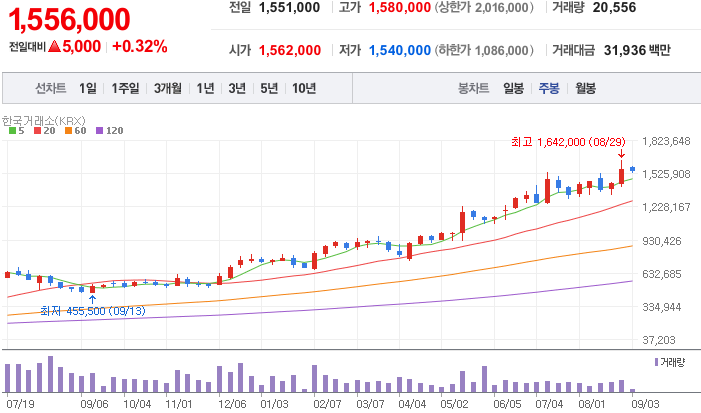Click the purple 거래량 legend square
Screen dimensions: 701x413
(656, 361)
